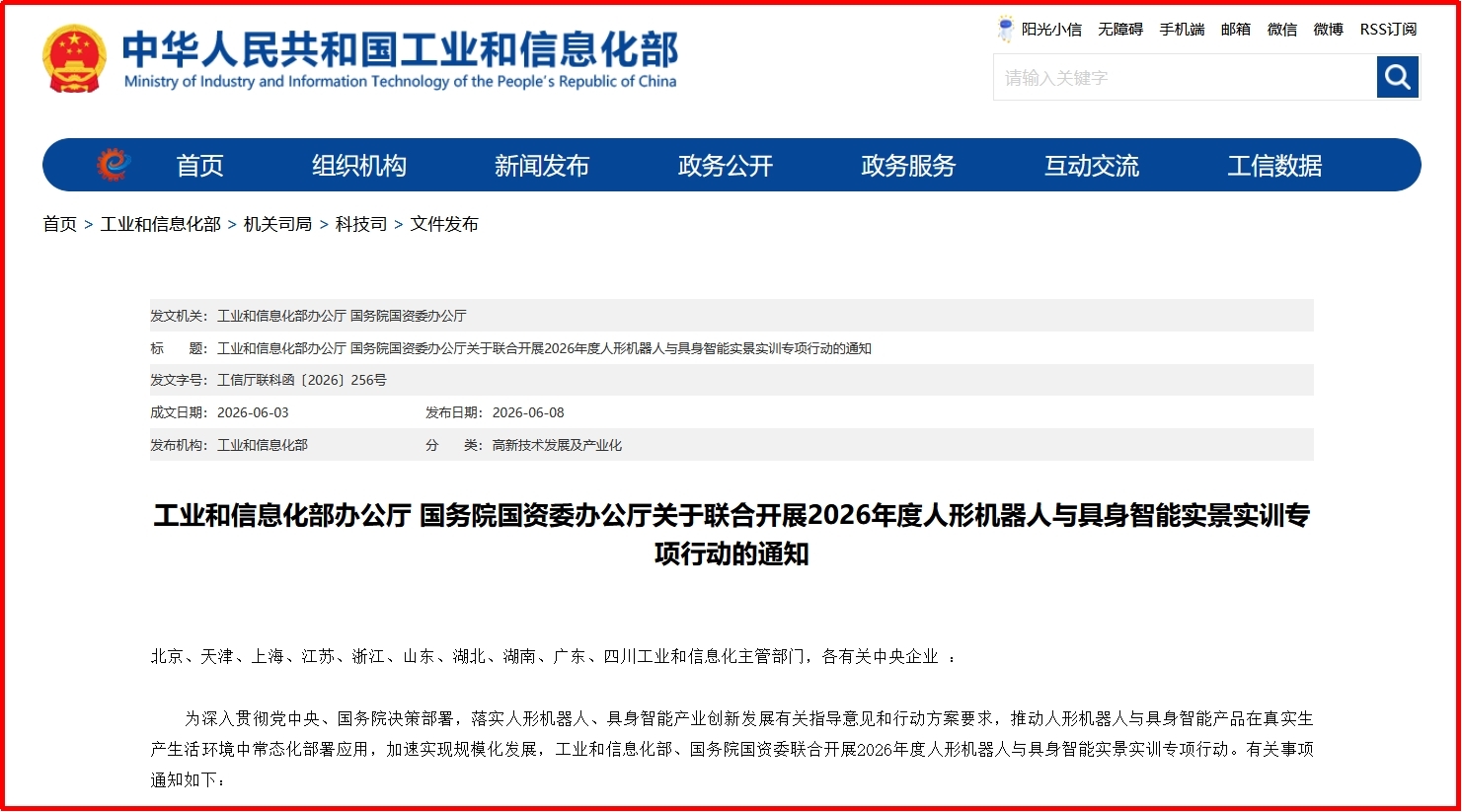Click the 机关司局 breadcrumb
This screenshot has height=812, width=1463.
tap(277, 224)
